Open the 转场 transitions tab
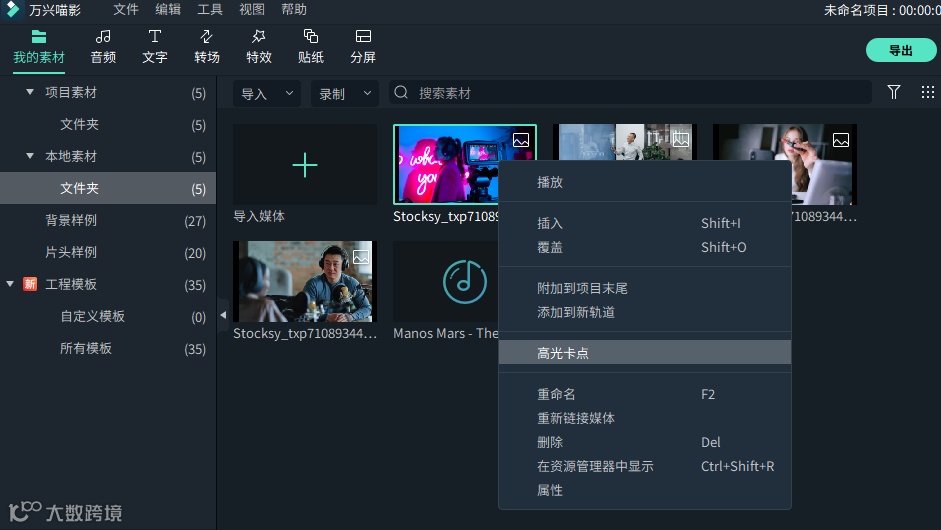The height and width of the screenshot is (530, 941). 206,47
